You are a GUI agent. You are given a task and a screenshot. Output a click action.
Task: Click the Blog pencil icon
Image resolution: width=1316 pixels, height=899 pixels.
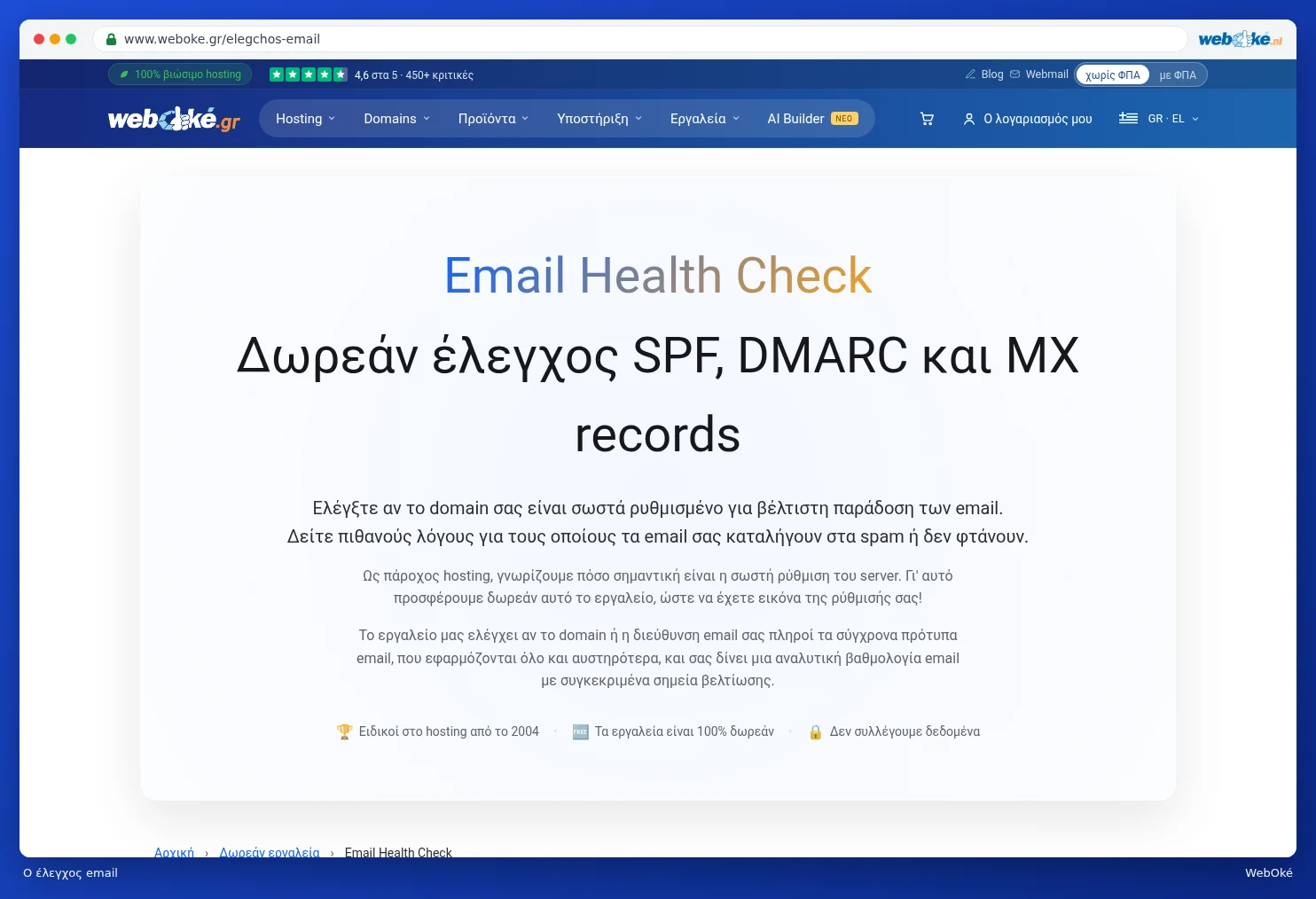(x=970, y=74)
